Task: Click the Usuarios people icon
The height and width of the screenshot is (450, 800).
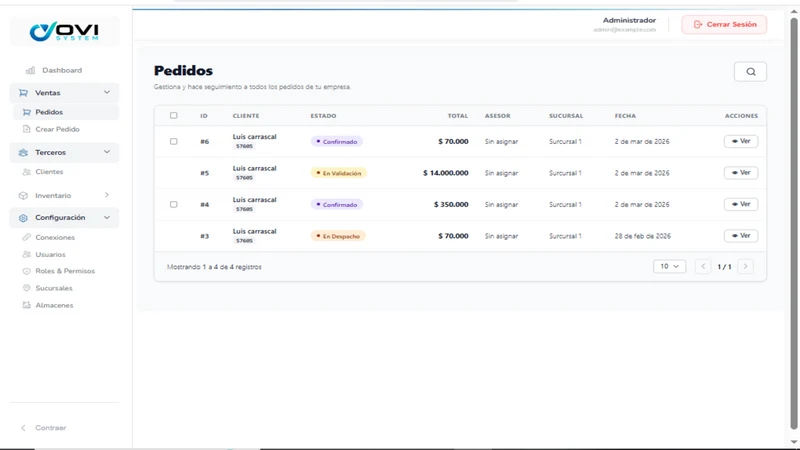Action: point(27,254)
